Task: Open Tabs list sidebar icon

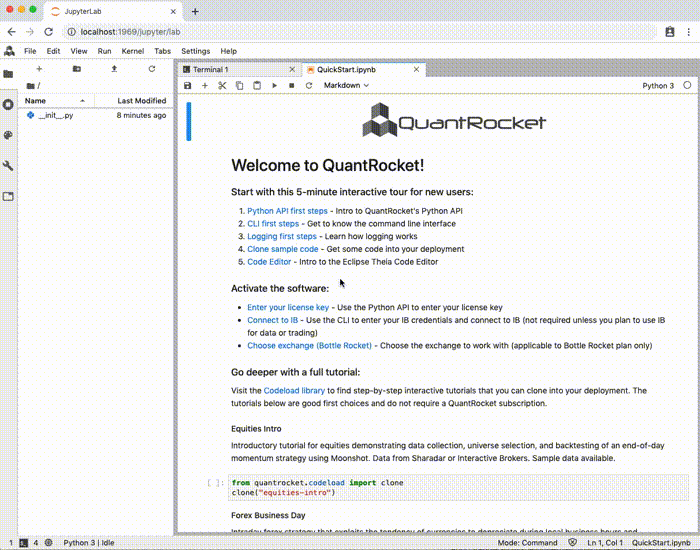Action: point(8,196)
